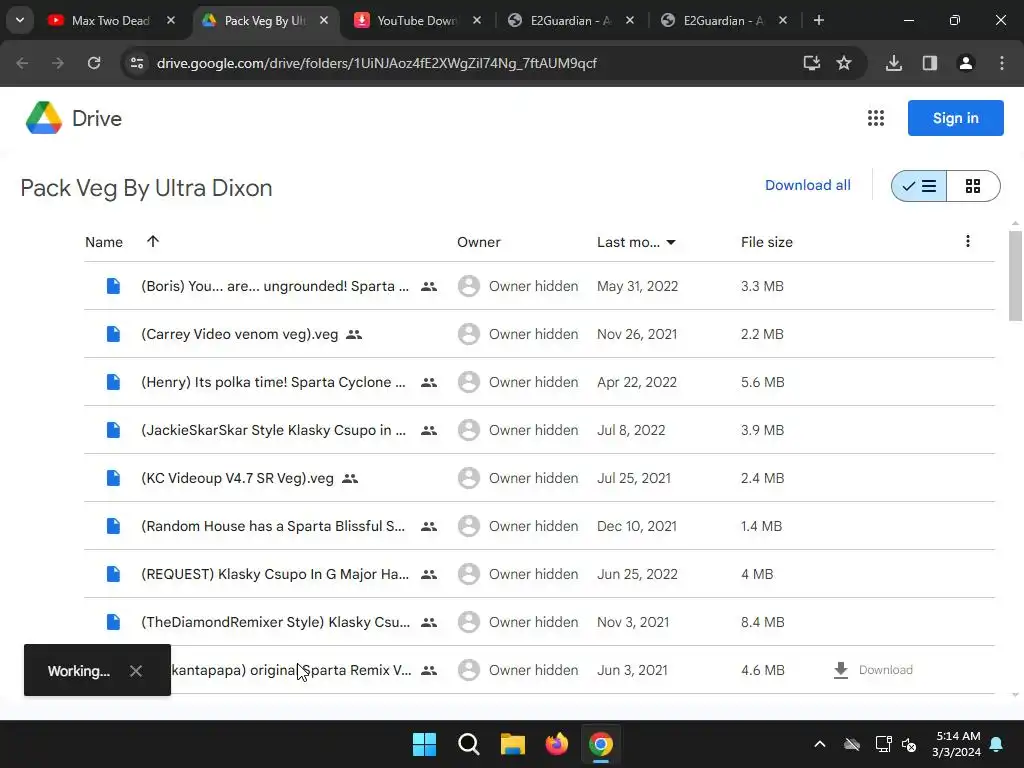Click file icon of Carrey Video row
The width and height of the screenshot is (1024, 768).
coord(113,334)
